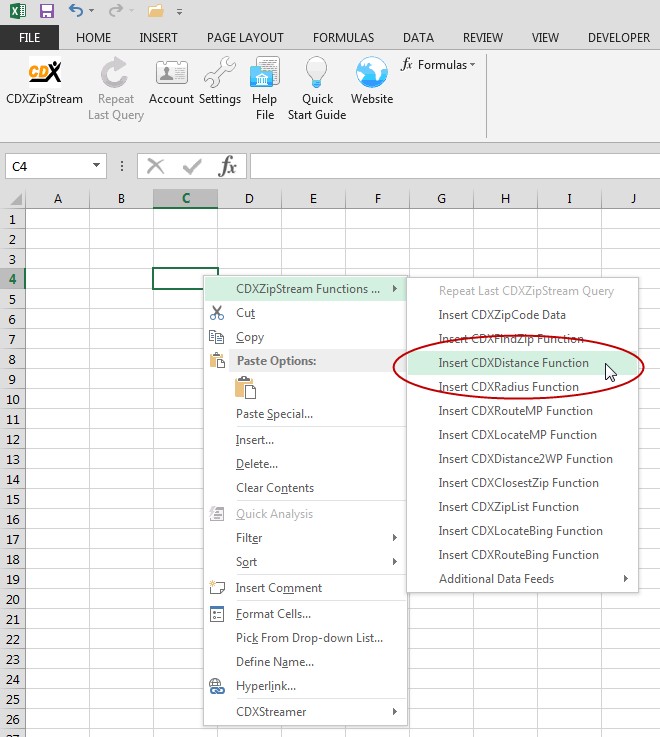Switch to the DATA tab

point(418,38)
